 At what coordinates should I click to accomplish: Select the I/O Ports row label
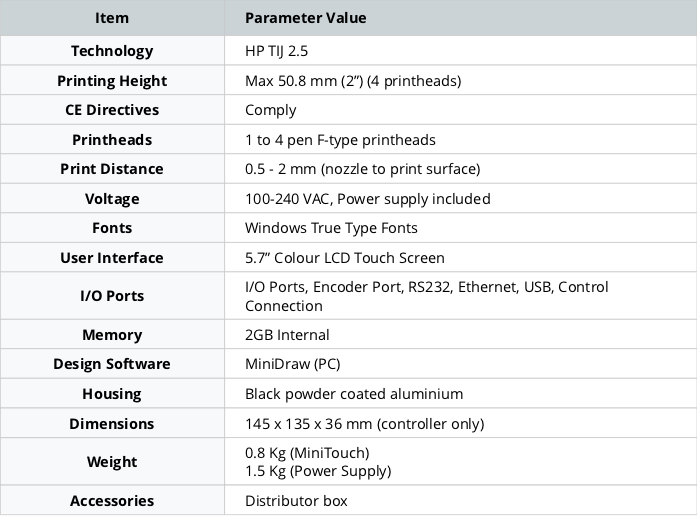[x=112, y=296]
